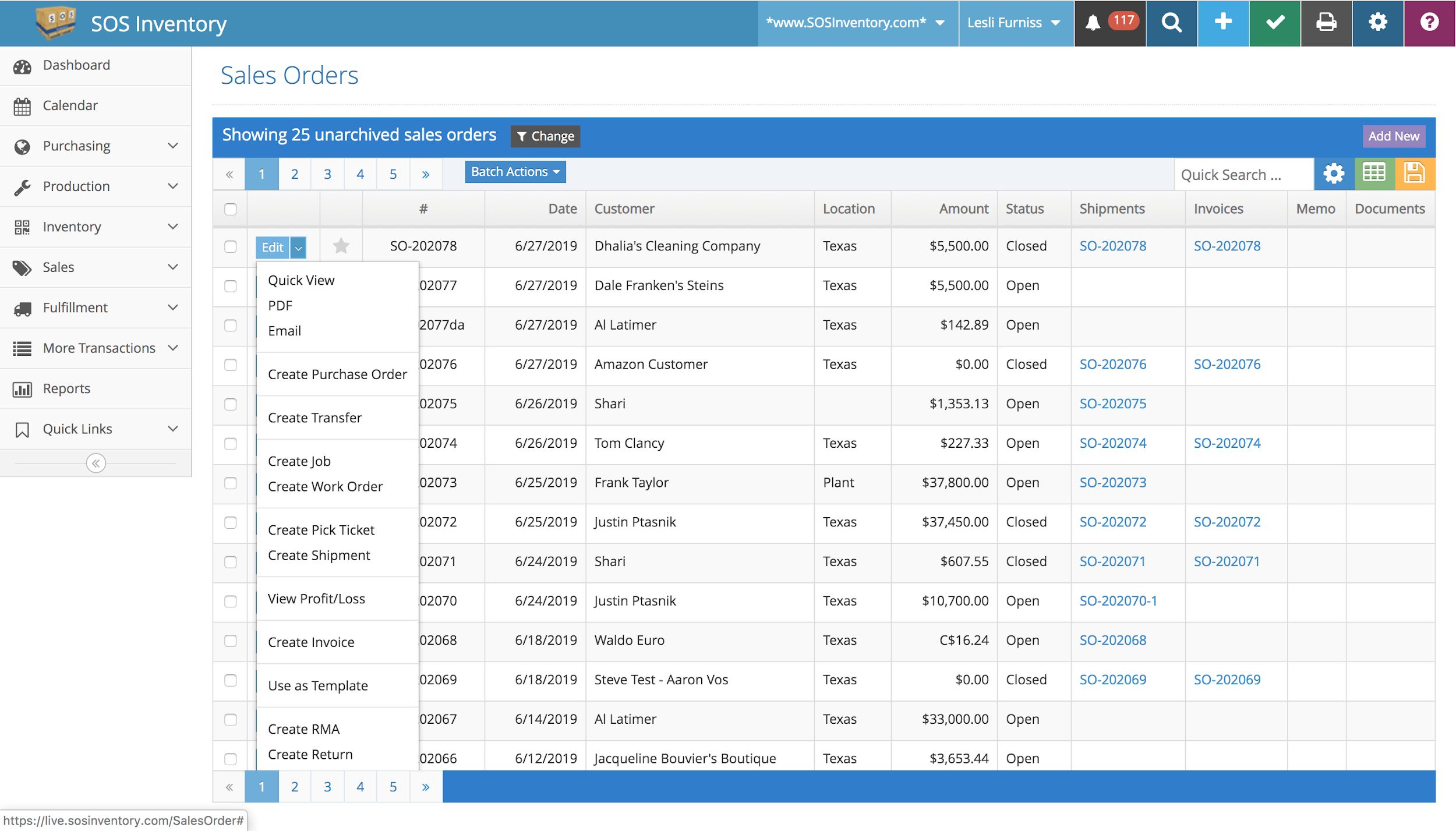Click the plus icon to add new transaction
1456x831 pixels.
point(1222,23)
